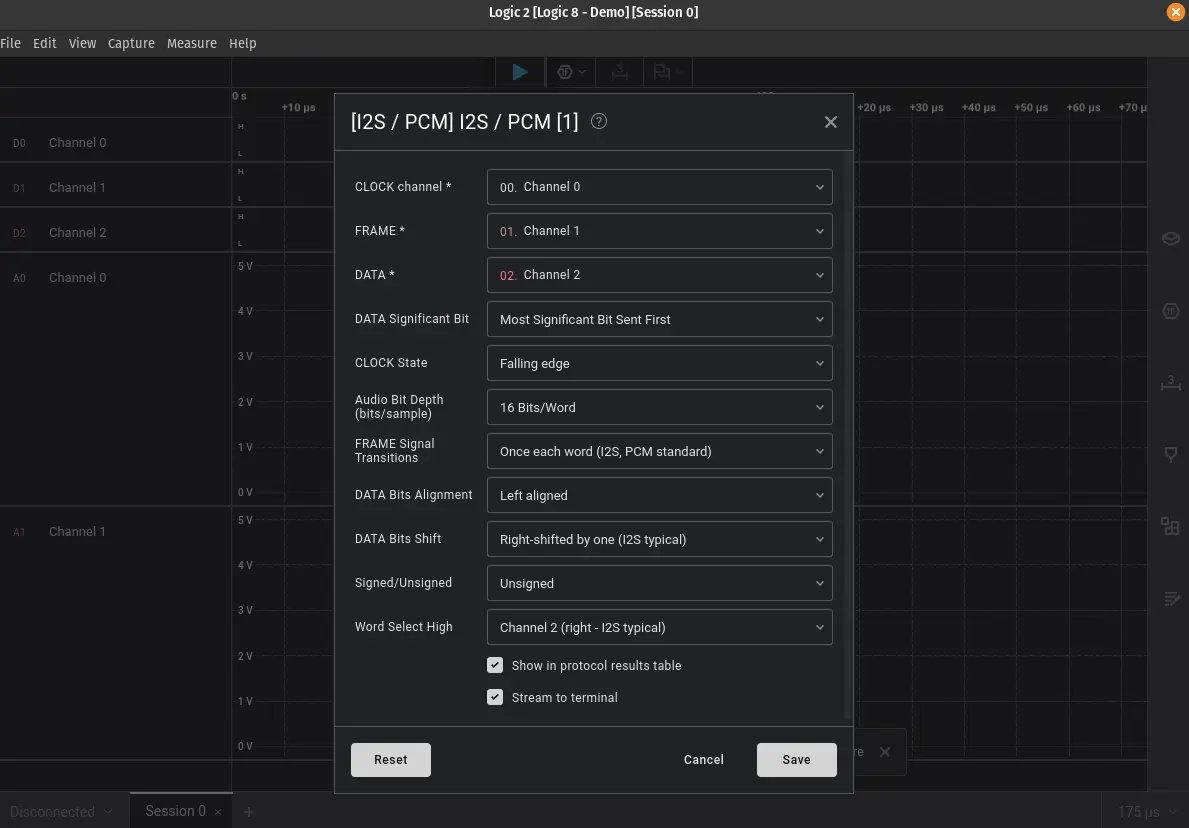Screen dimensions: 1189x828
Task: Click the blue Start capture play button
Action: click(x=519, y=71)
